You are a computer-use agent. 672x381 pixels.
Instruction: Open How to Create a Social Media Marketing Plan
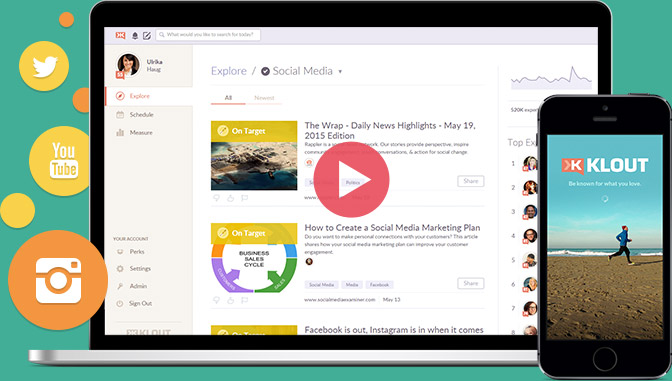point(392,228)
